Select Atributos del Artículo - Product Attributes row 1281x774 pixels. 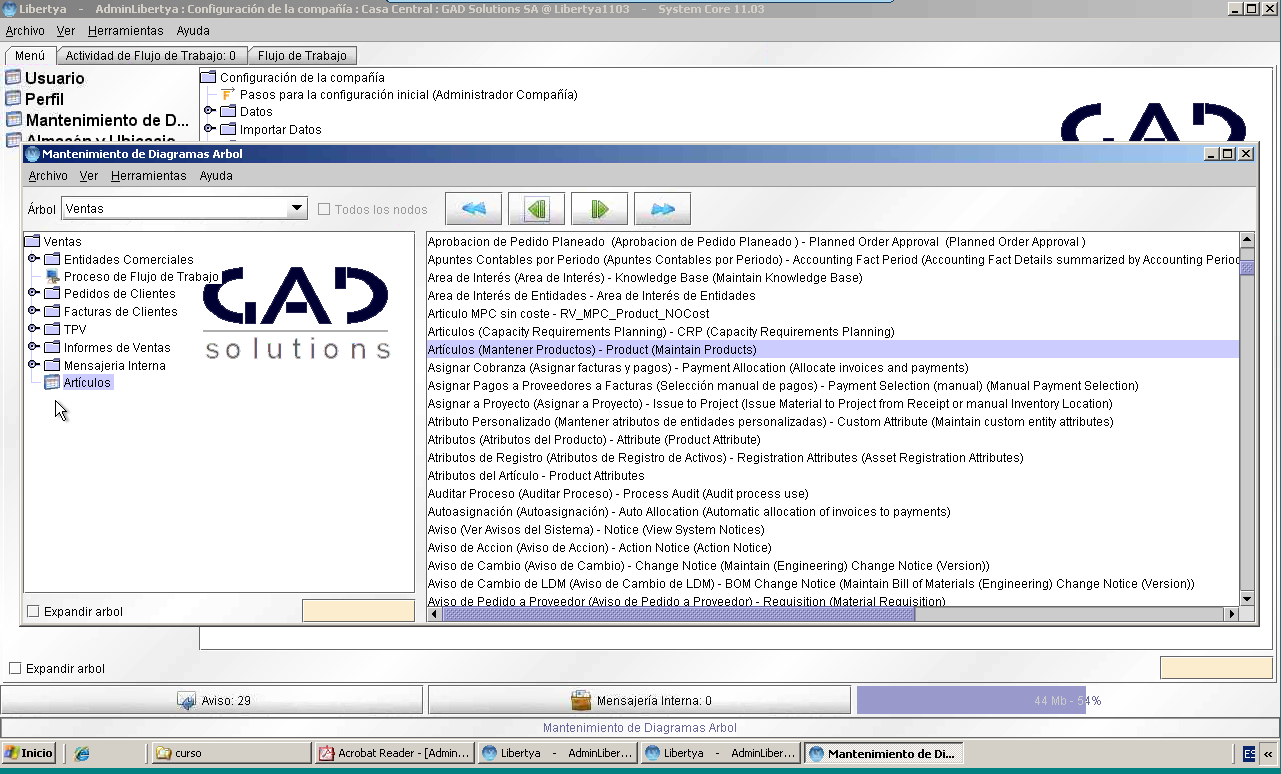coord(832,476)
